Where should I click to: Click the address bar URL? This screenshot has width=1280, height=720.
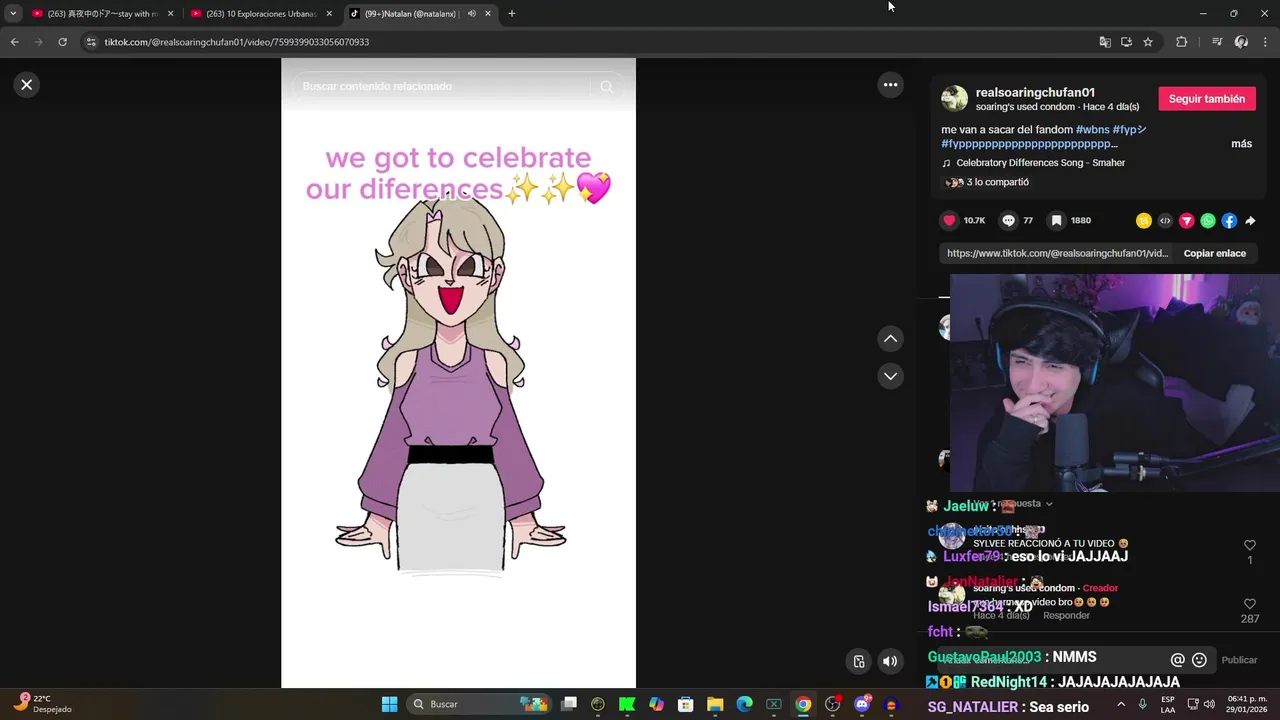click(x=237, y=42)
